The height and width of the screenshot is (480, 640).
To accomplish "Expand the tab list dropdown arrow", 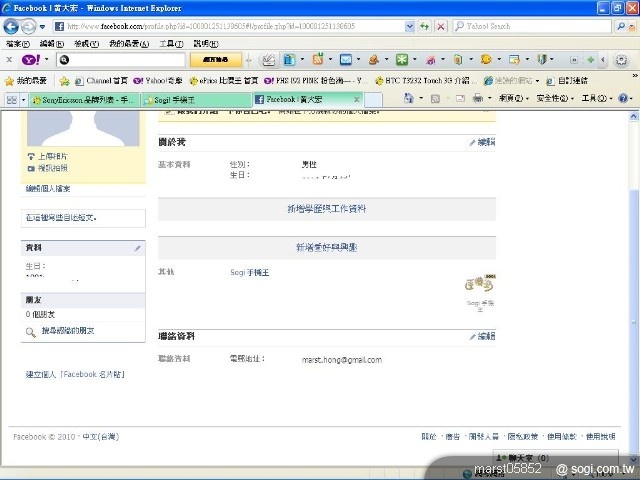I will [x=23, y=100].
